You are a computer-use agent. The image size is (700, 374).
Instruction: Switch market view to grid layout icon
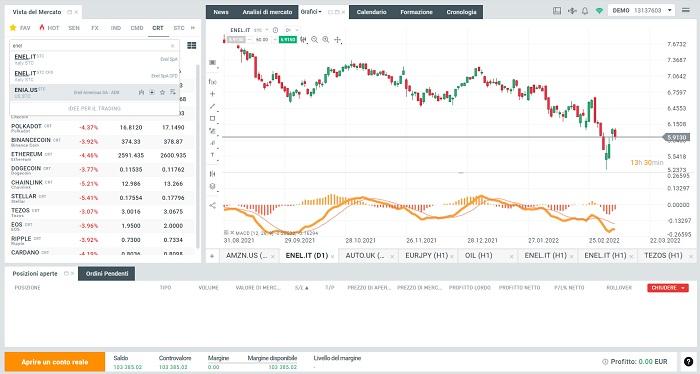192,46
